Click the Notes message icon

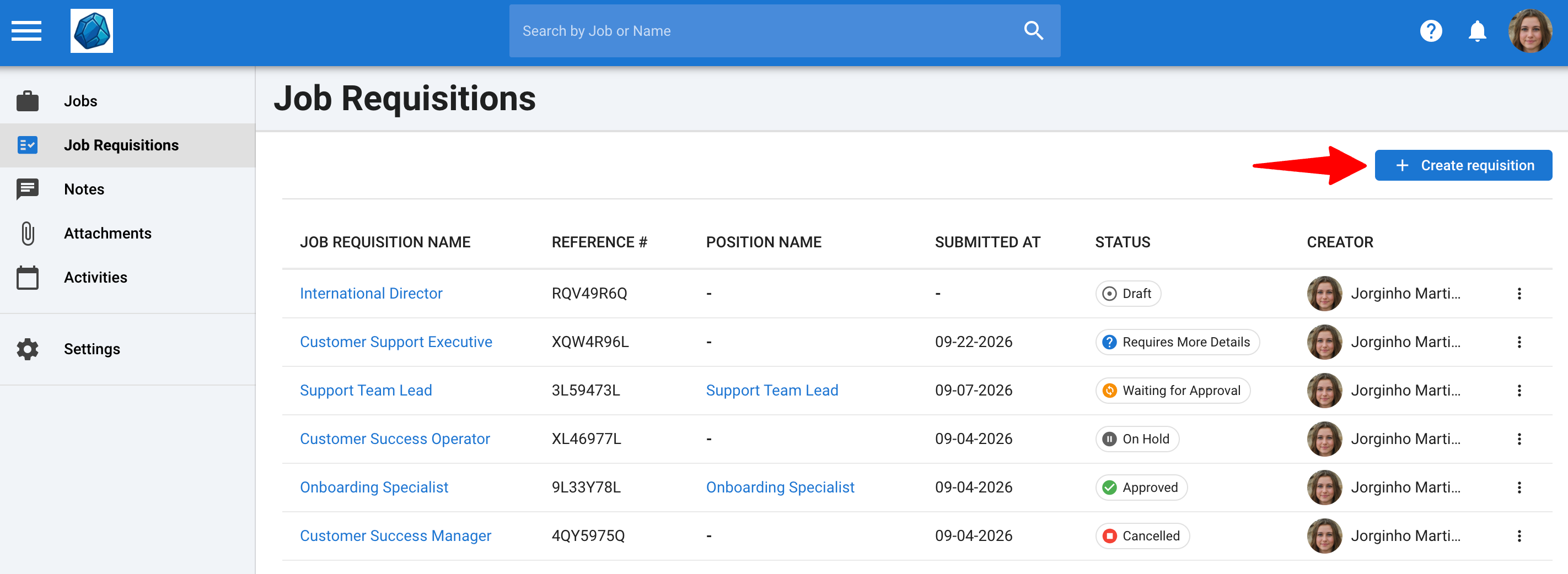coord(28,189)
